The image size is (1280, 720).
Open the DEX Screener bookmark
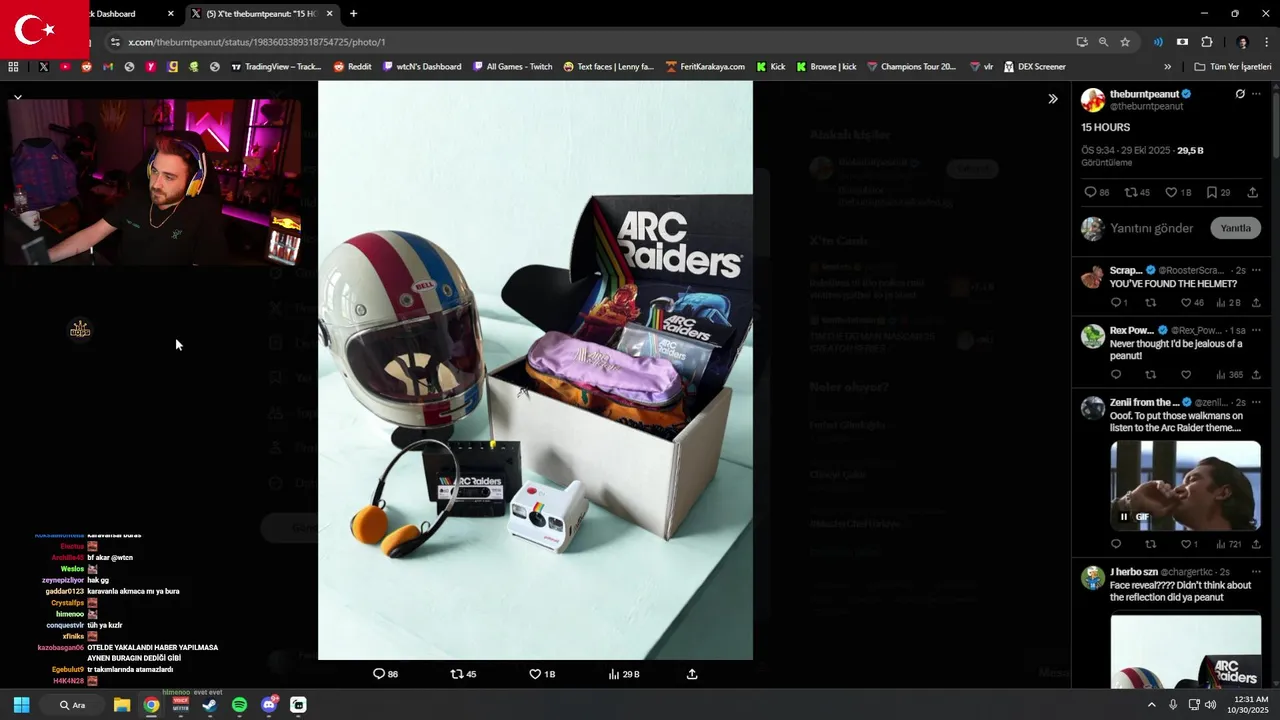tap(1035, 67)
